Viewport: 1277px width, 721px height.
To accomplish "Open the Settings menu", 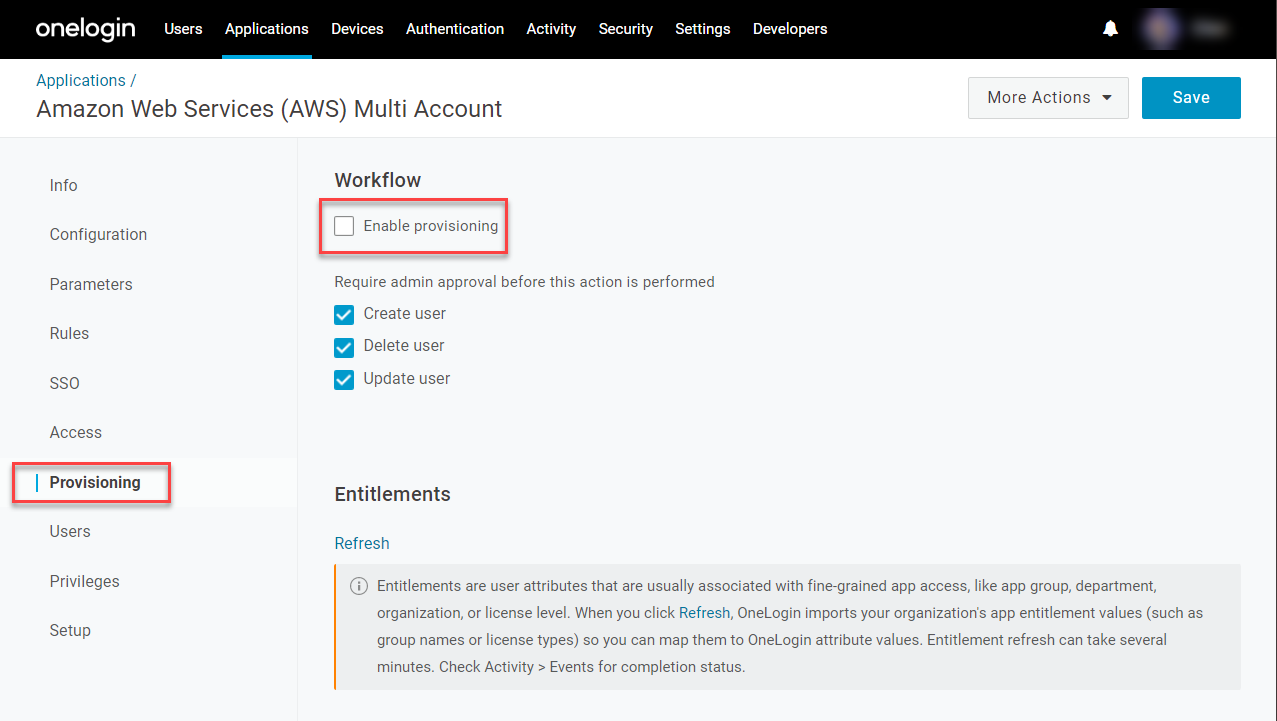I will (x=703, y=29).
